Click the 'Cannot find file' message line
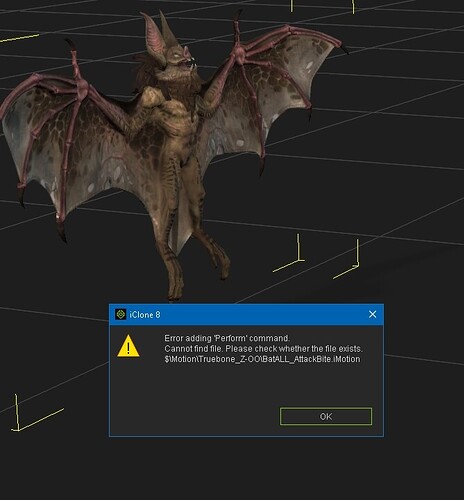The image size is (464, 500). (x=263, y=349)
